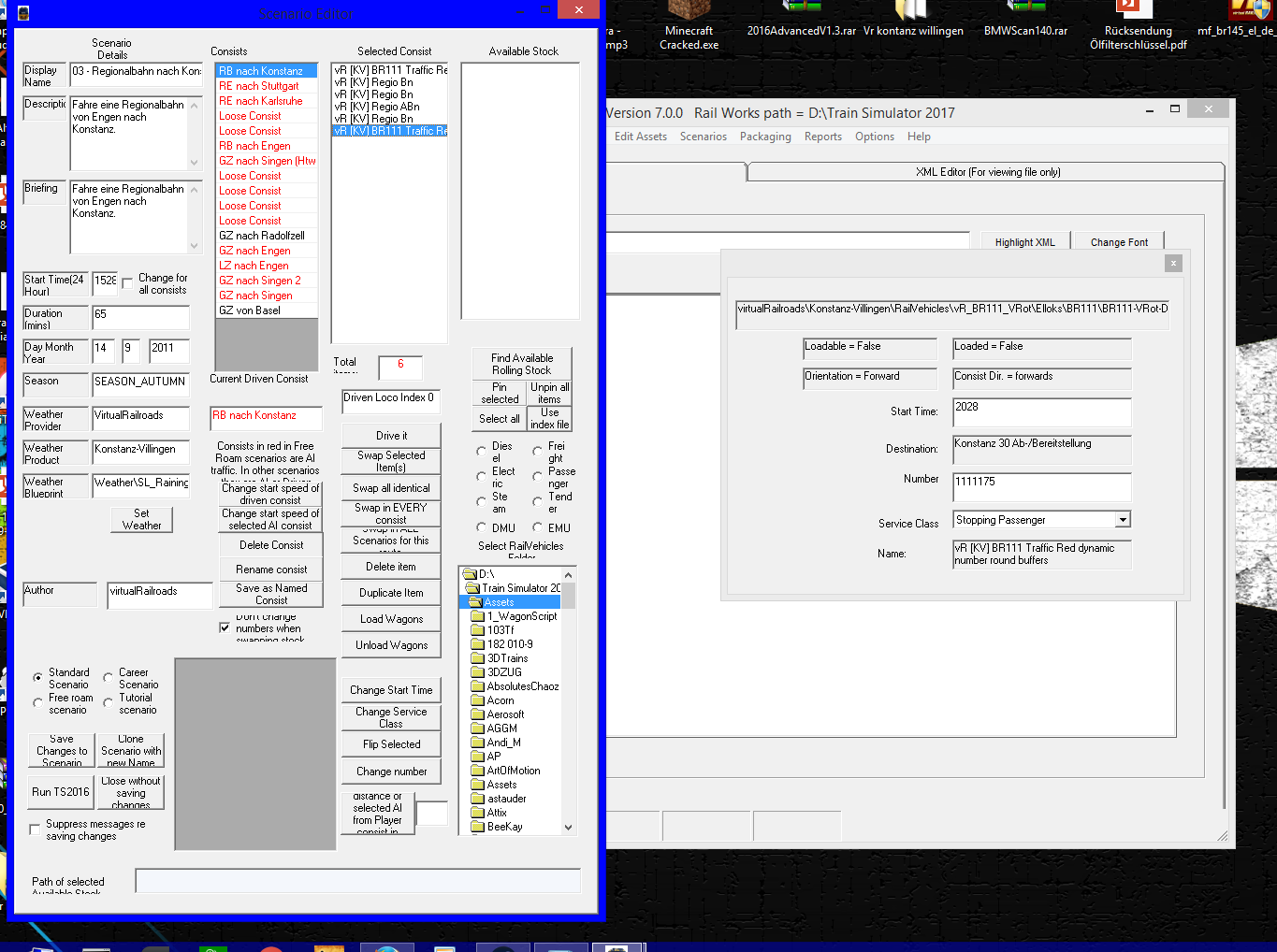Click the Drive it button

pyautogui.click(x=391, y=436)
